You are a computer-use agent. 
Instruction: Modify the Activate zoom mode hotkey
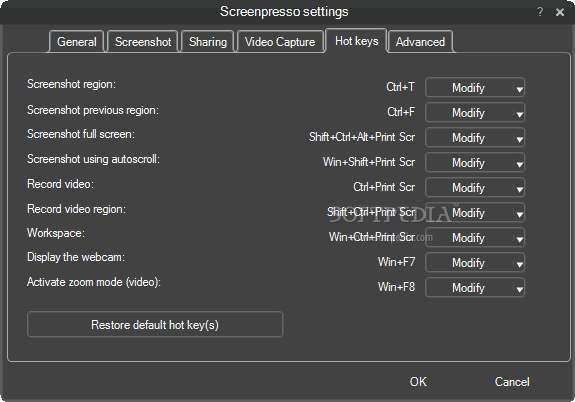click(470, 288)
